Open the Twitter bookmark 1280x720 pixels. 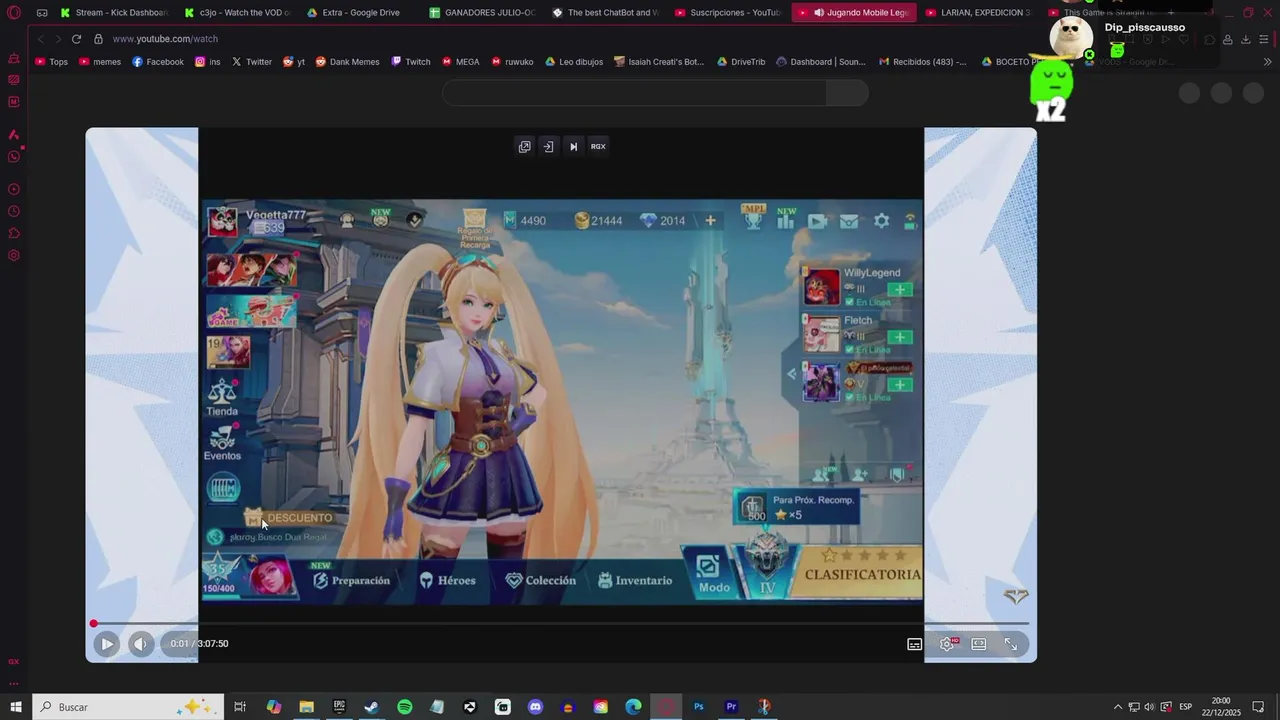(252, 62)
